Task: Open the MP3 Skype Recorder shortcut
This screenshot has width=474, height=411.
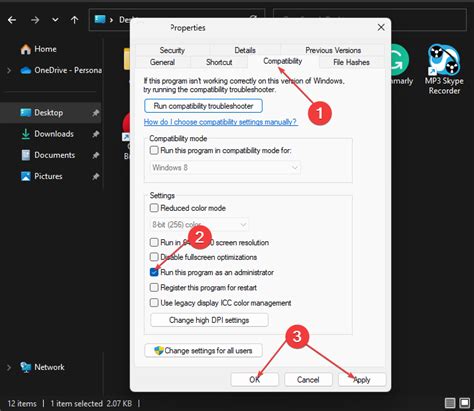Action: 444,69
